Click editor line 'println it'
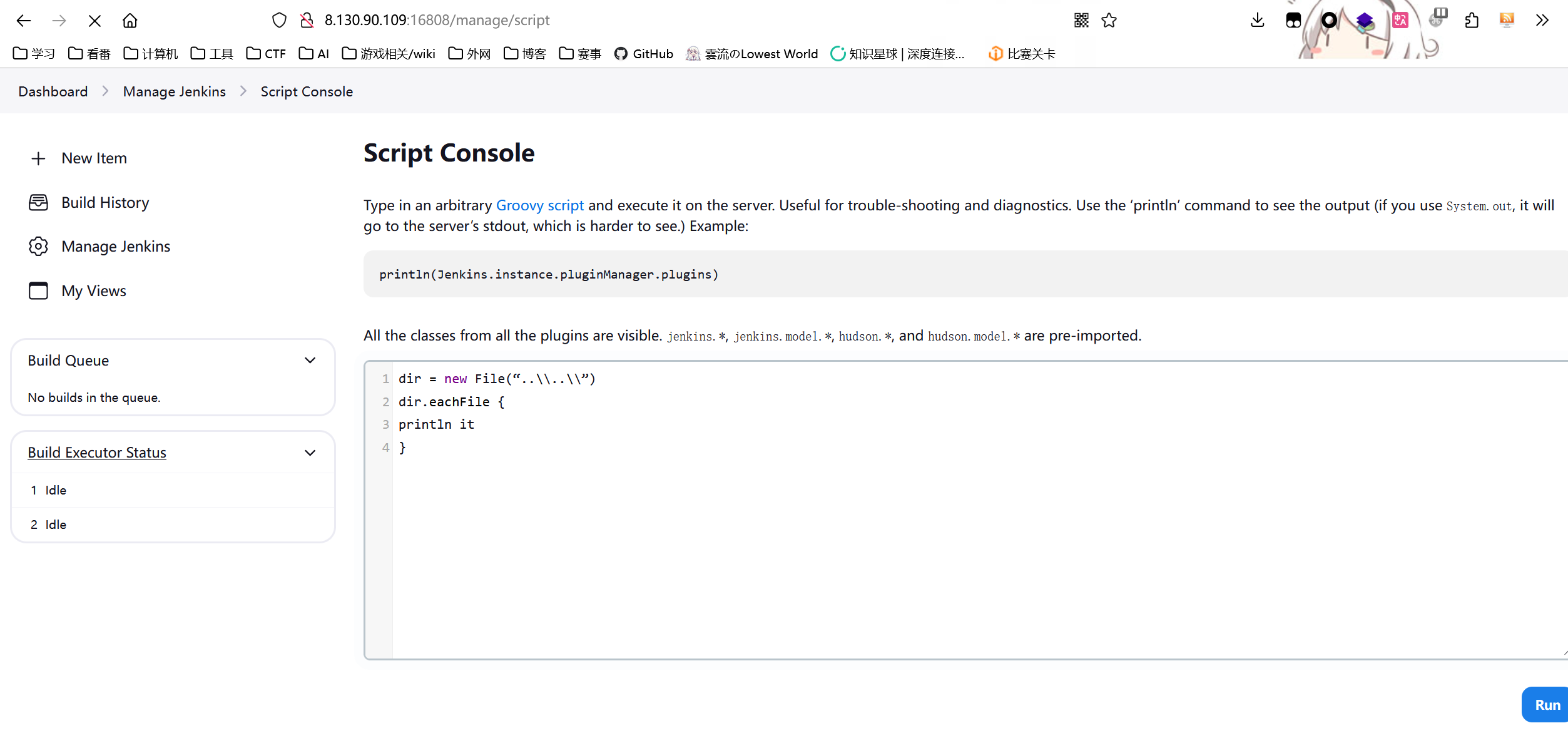 (436, 424)
